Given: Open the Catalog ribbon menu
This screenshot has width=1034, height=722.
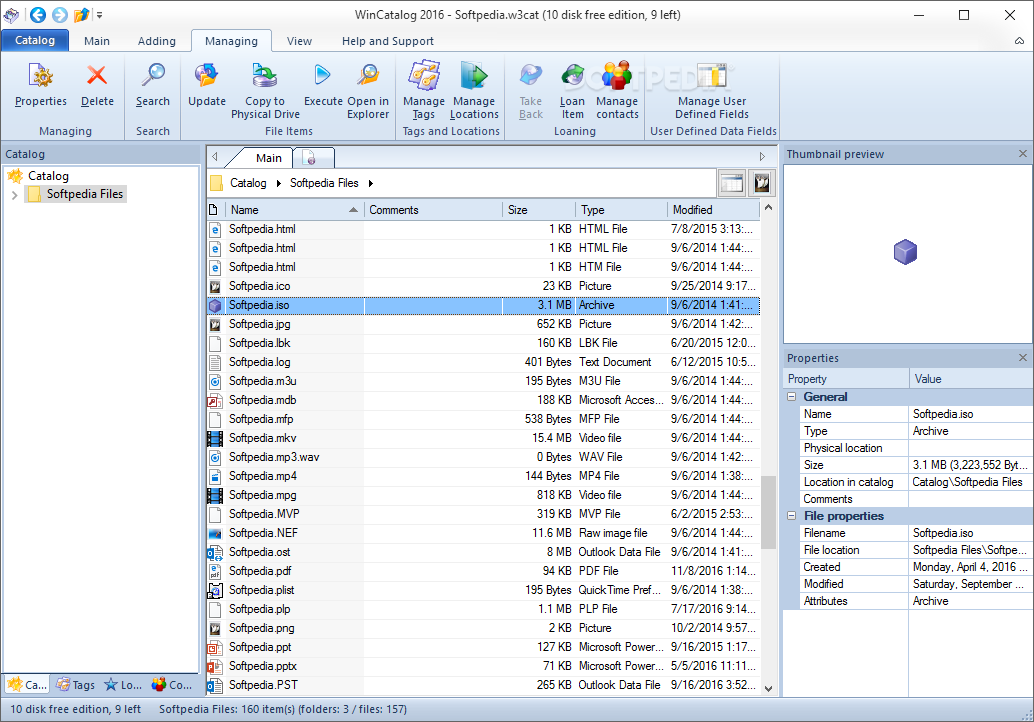Looking at the screenshot, I should [x=35, y=40].
